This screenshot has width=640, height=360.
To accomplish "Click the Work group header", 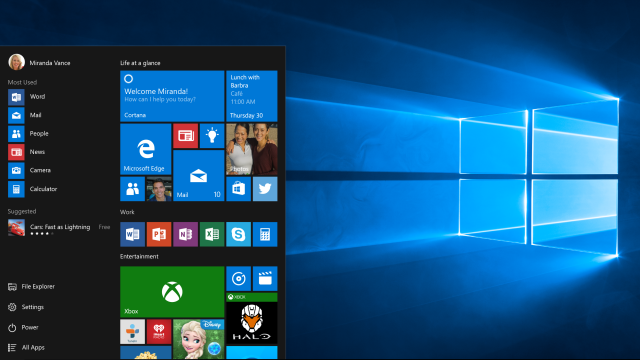I will (127, 212).
